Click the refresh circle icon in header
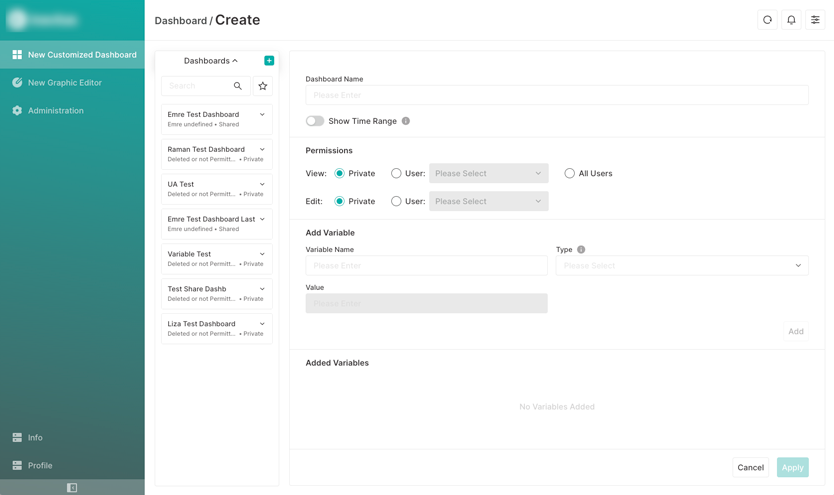 767,20
